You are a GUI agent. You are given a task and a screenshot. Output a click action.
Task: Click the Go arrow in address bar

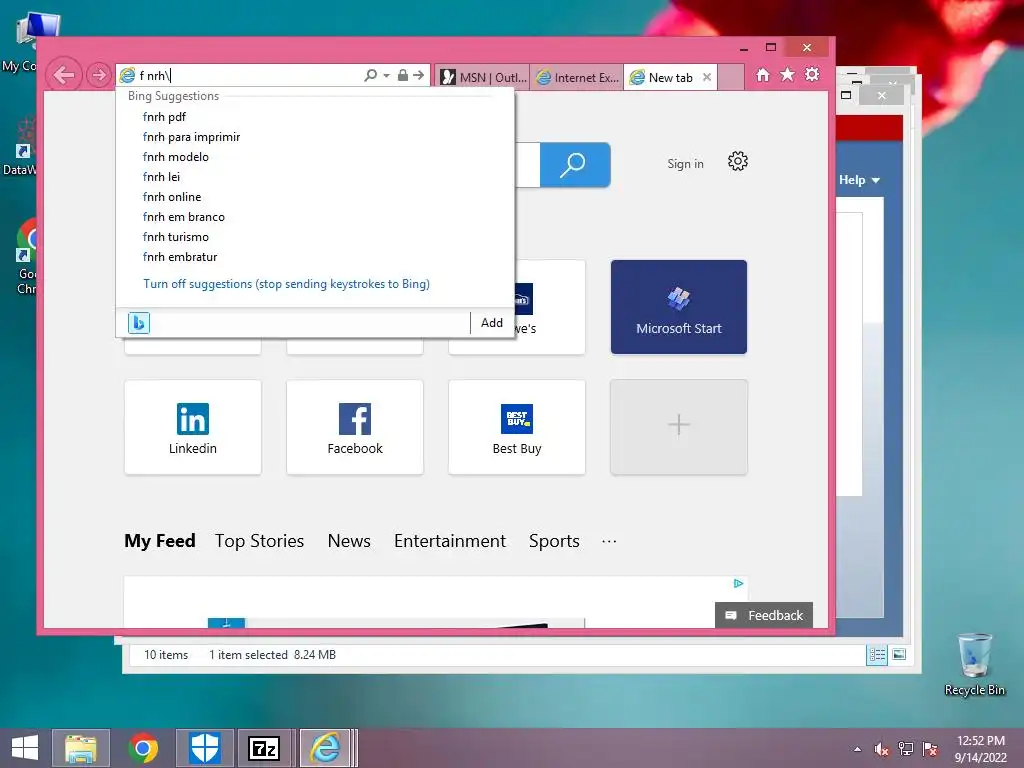[419, 75]
